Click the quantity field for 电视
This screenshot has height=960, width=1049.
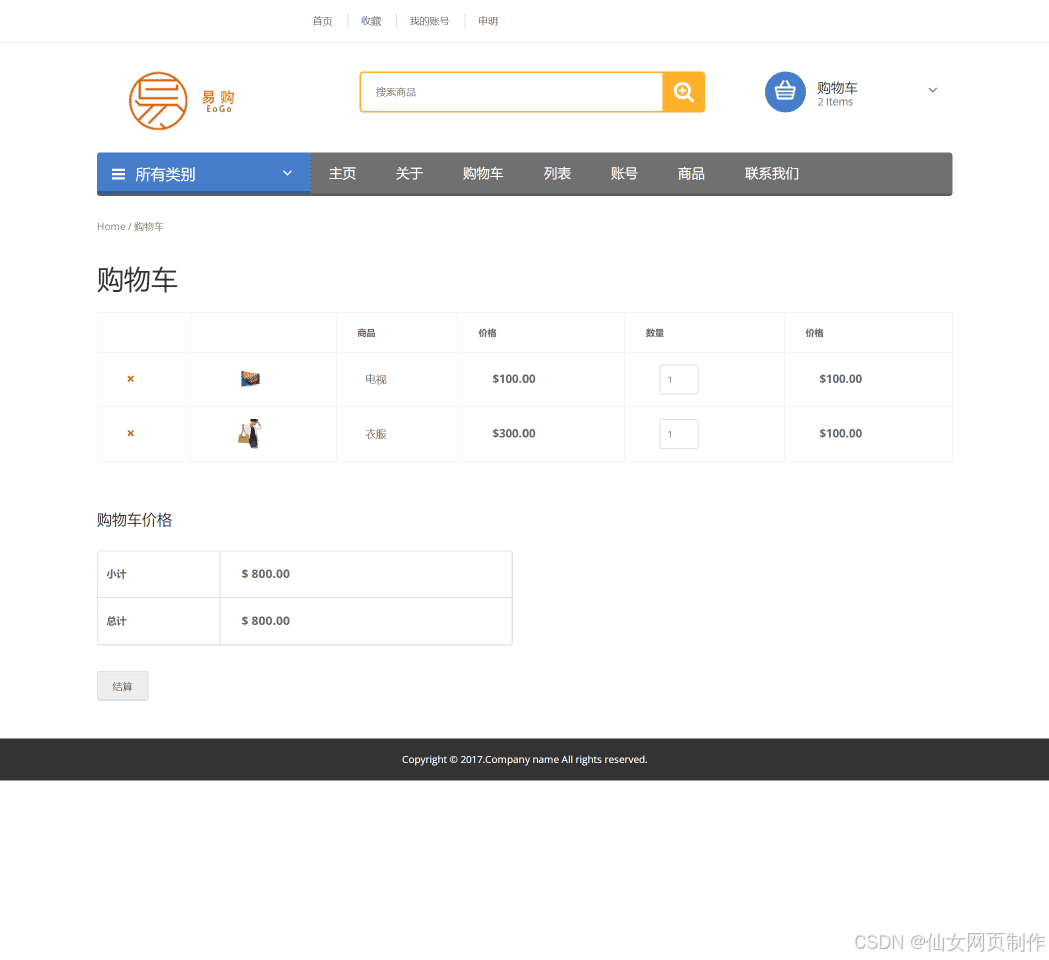(679, 379)
